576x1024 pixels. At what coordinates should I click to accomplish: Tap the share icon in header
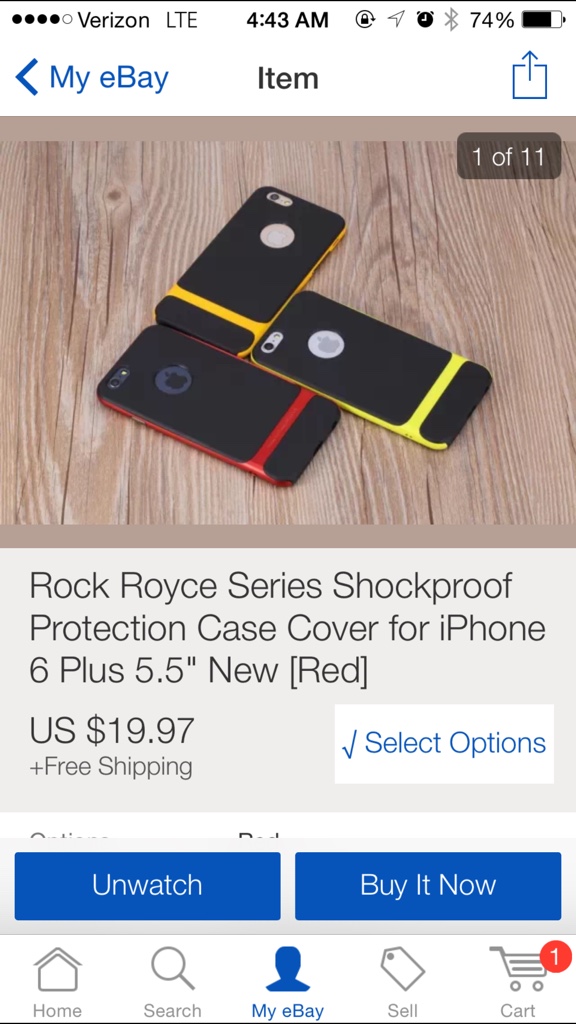click(529, 75)
